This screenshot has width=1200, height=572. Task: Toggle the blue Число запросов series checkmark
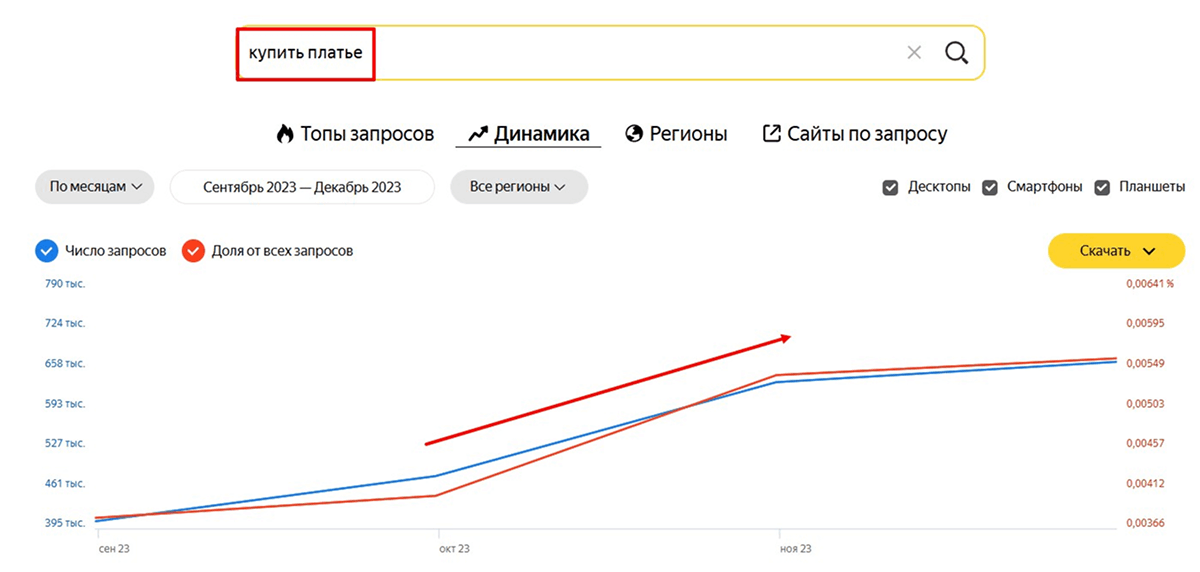click(47, 251)
